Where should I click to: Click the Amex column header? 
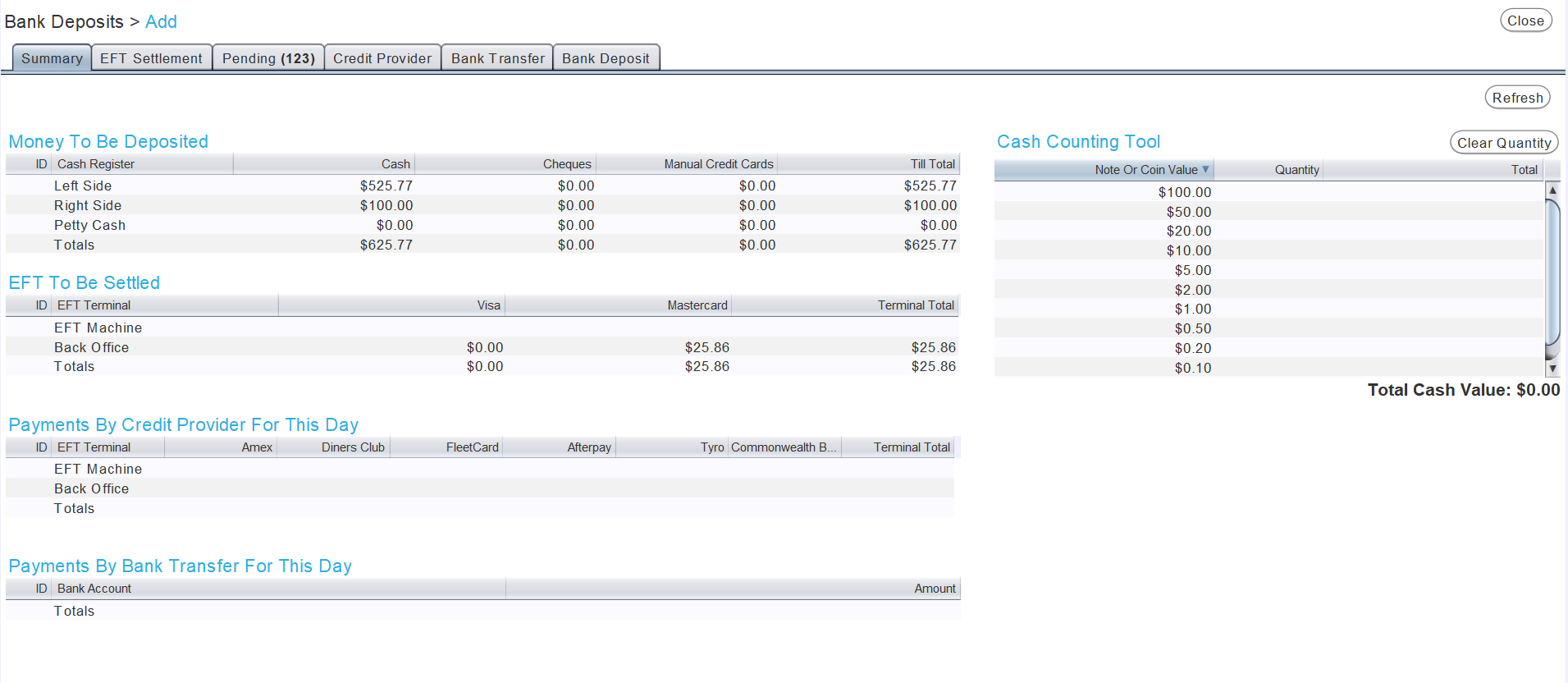[x=220, y=447]
